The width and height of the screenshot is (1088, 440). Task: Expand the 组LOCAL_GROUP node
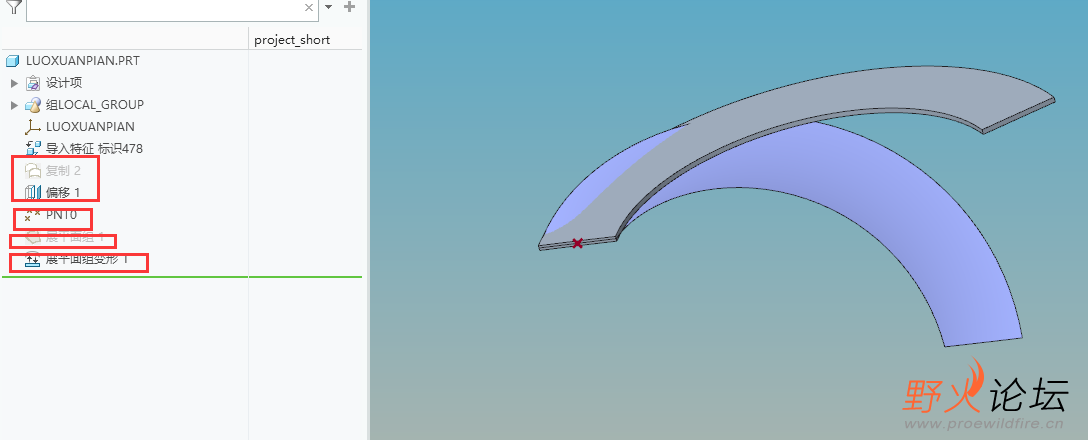(x=14, y=105)
